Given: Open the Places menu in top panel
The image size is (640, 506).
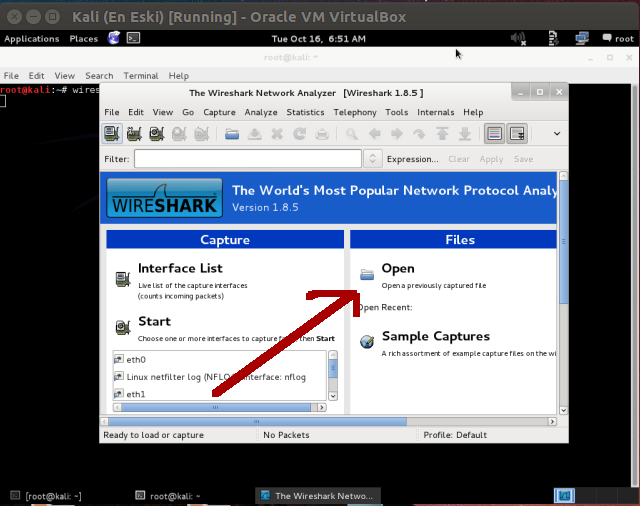Looking at the screenshot, I should pyautogui.click(x=84, y=39).
